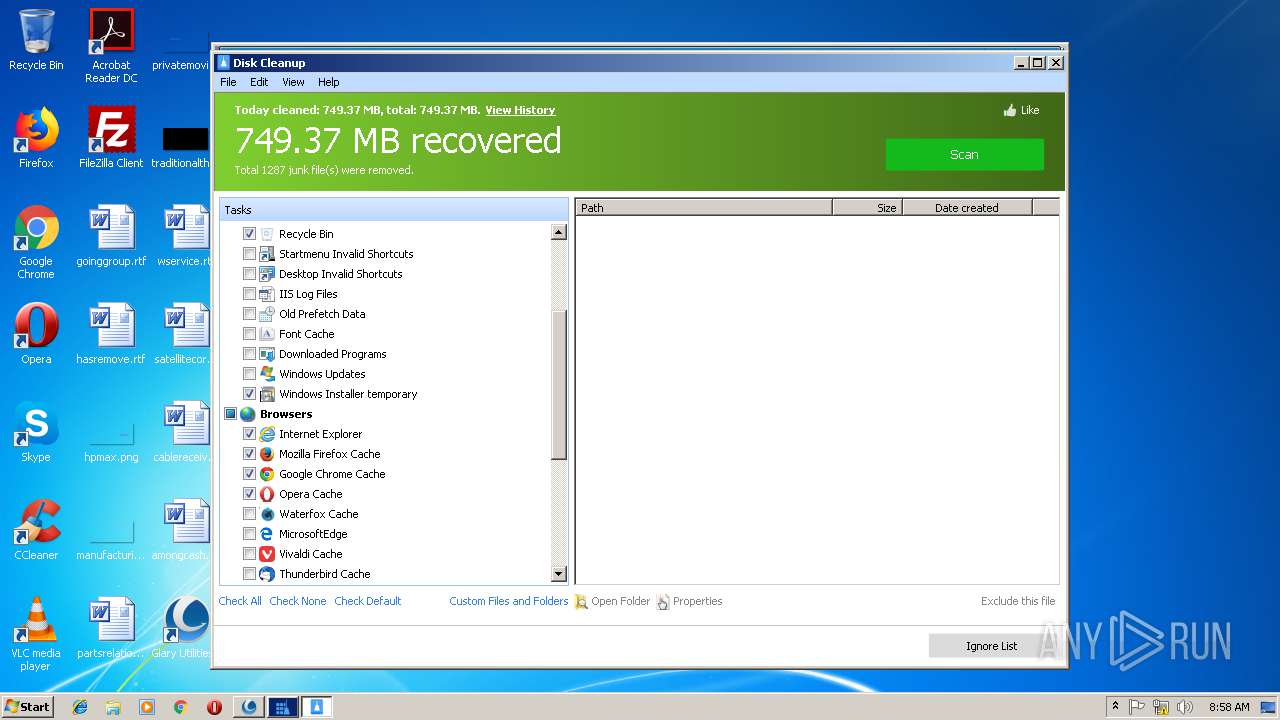Open Custom Files and Folders link

(508, 601)
